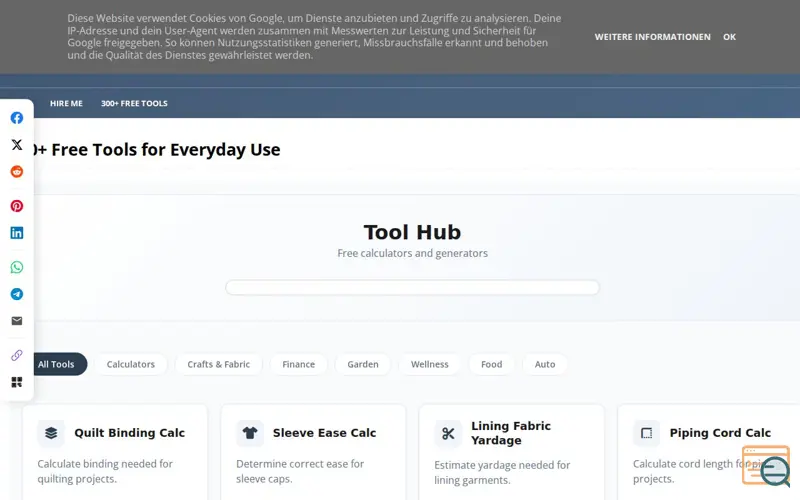Pin page via Pinterest icon

(17, 206)
